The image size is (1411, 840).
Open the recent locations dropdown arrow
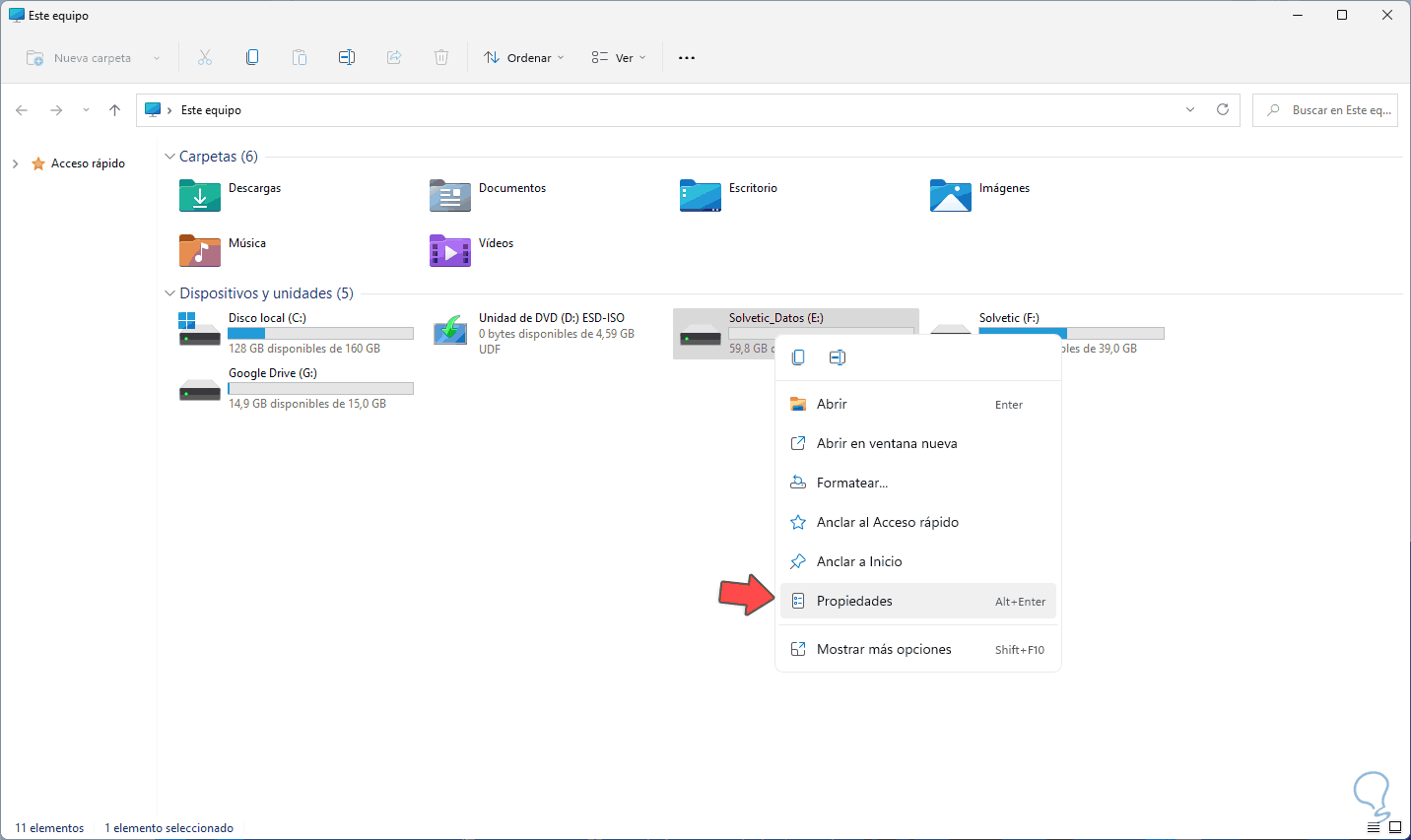pos(86,110)
